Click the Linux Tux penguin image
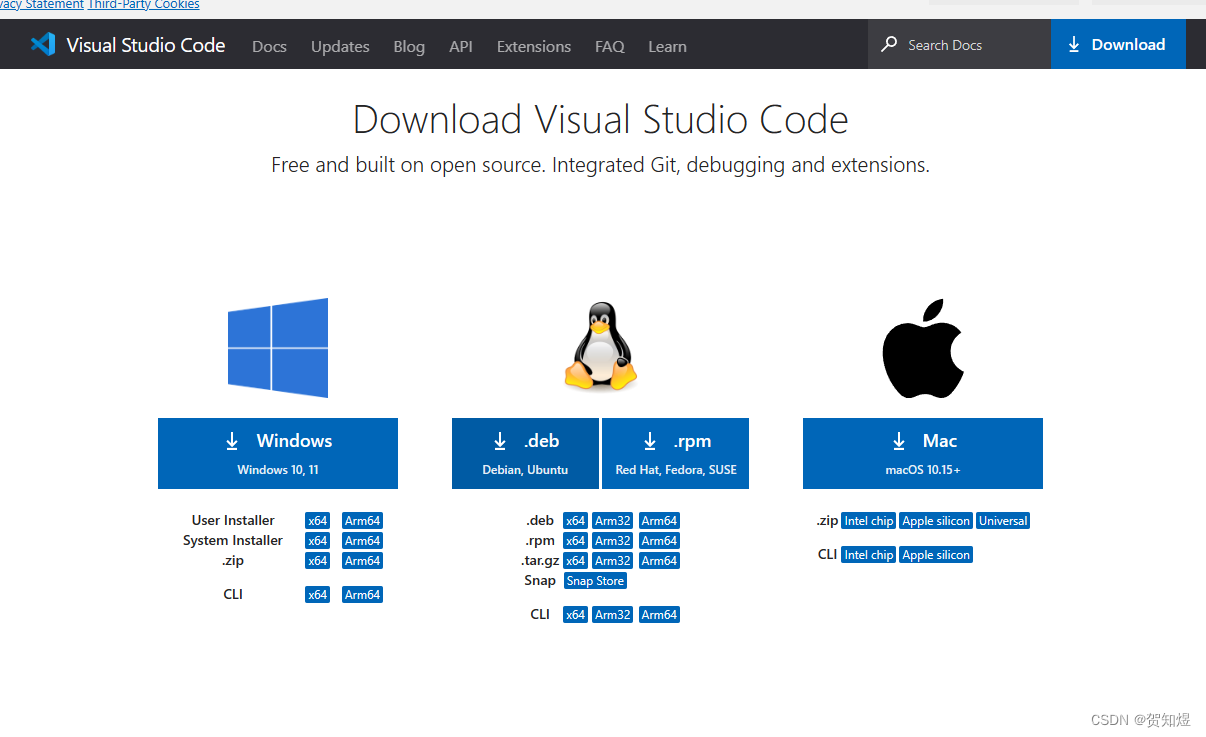 600,348
